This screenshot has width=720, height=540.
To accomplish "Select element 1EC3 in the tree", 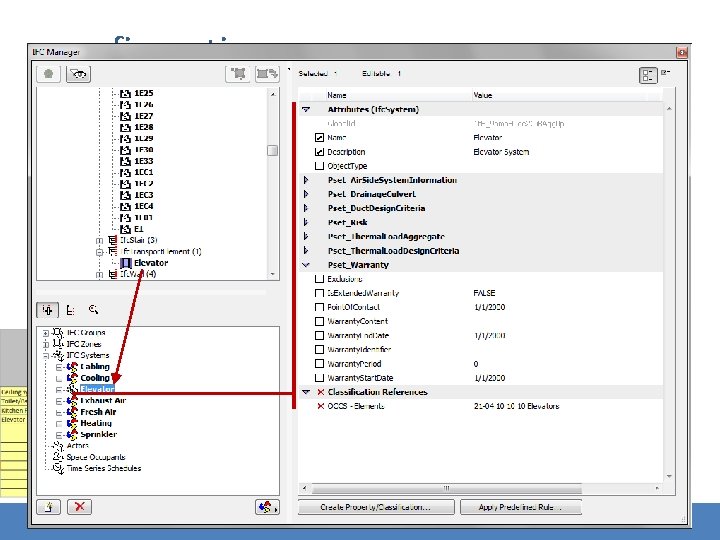I will pyautogui.click(x=144, y=195).
